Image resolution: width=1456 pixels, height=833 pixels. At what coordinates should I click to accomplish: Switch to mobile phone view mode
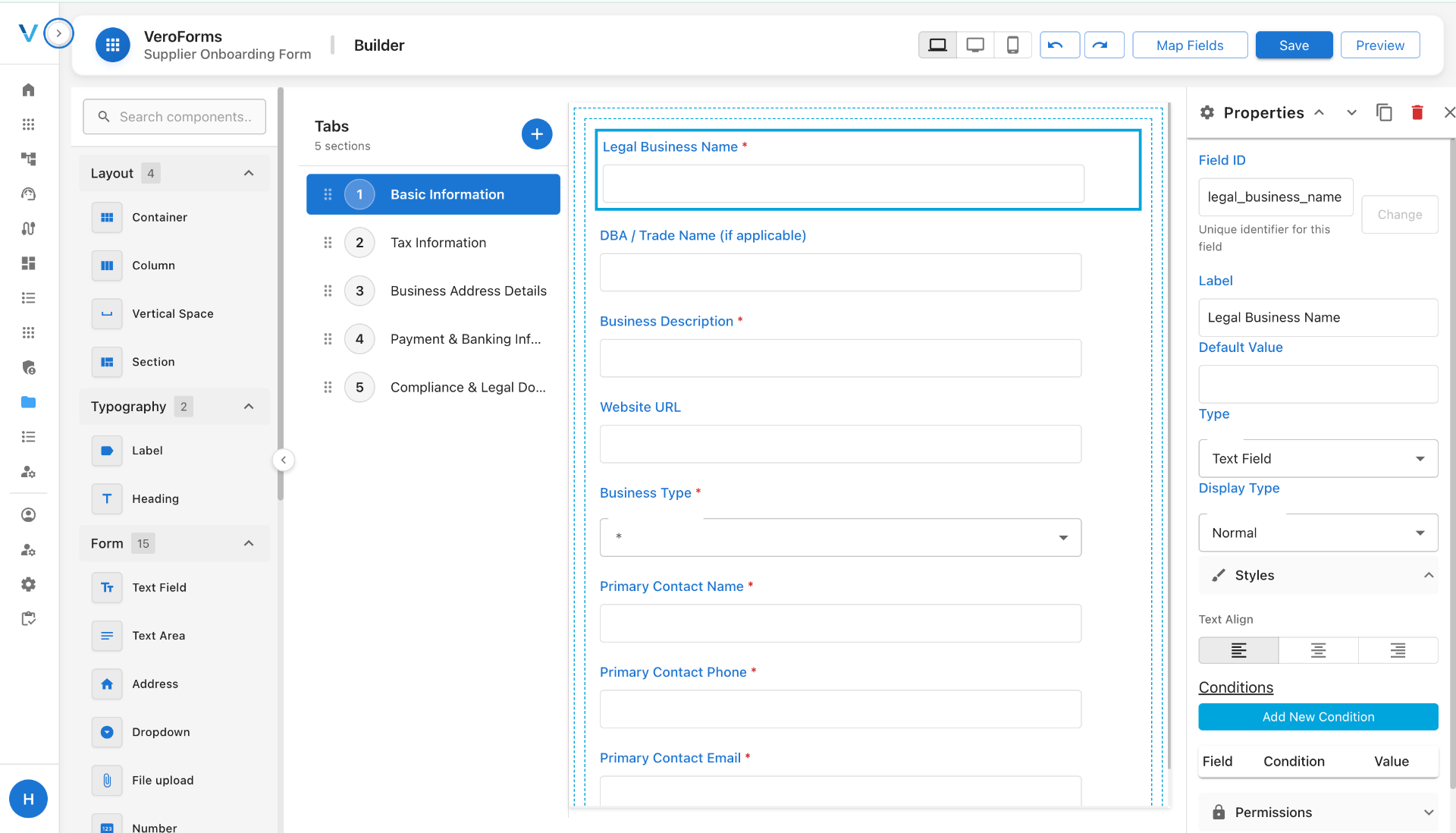1012,45
